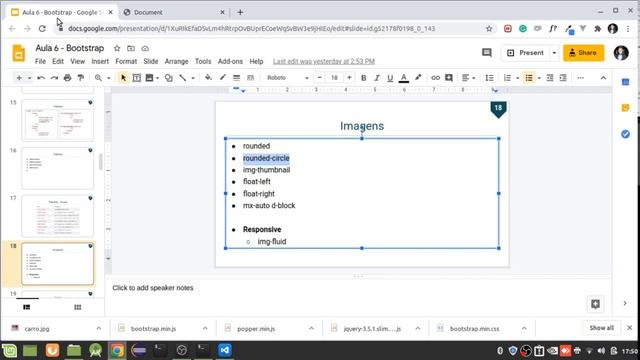
Task: Open the Present options dropdown arrow
Action: pos(554,53)
